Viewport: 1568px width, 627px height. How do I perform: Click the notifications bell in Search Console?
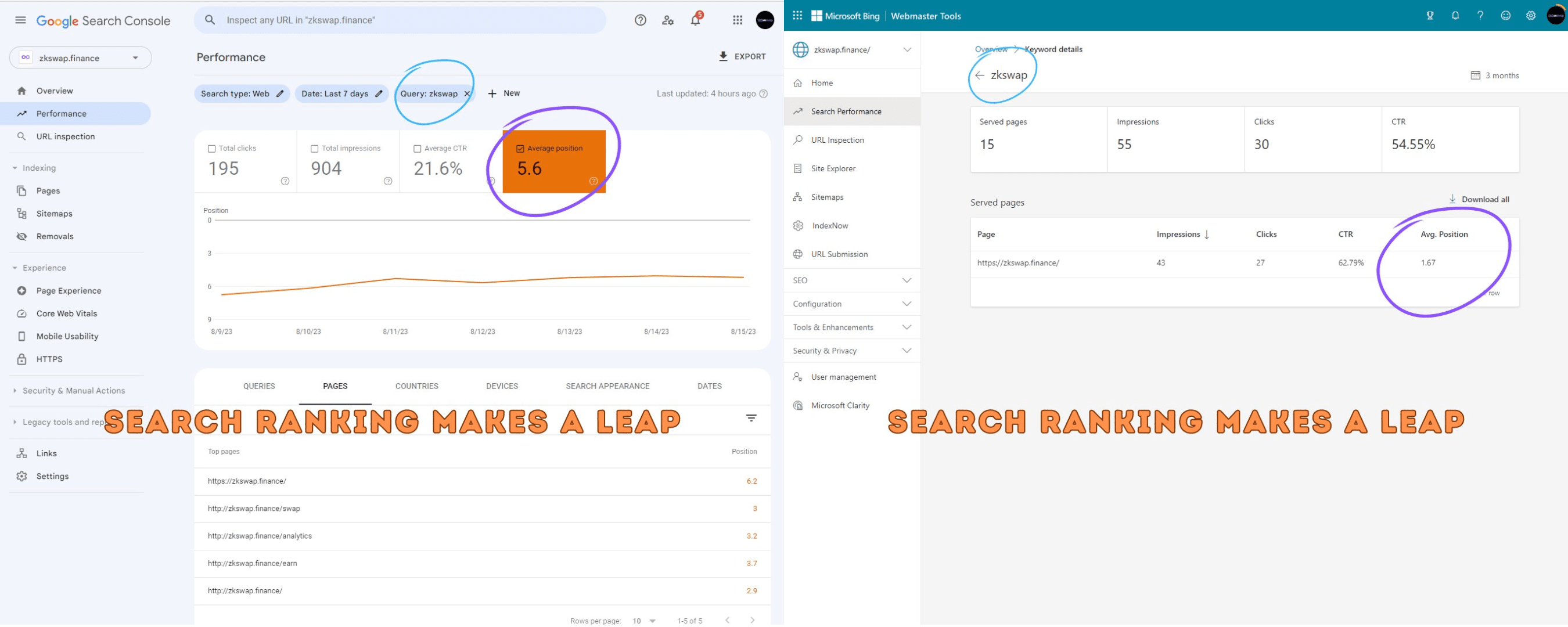point(695,20)
